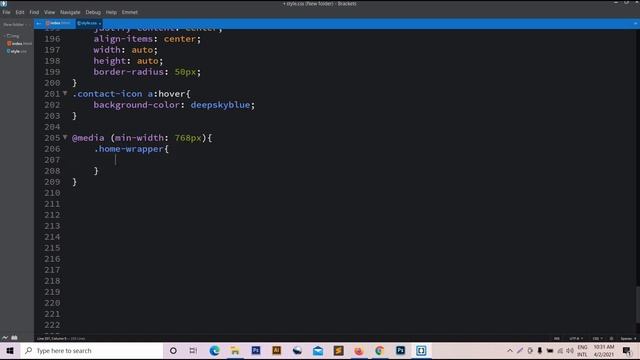Screen dimensions: 640x360
Task: Open Task View on the taskbar
Action: tap(193, 351)
